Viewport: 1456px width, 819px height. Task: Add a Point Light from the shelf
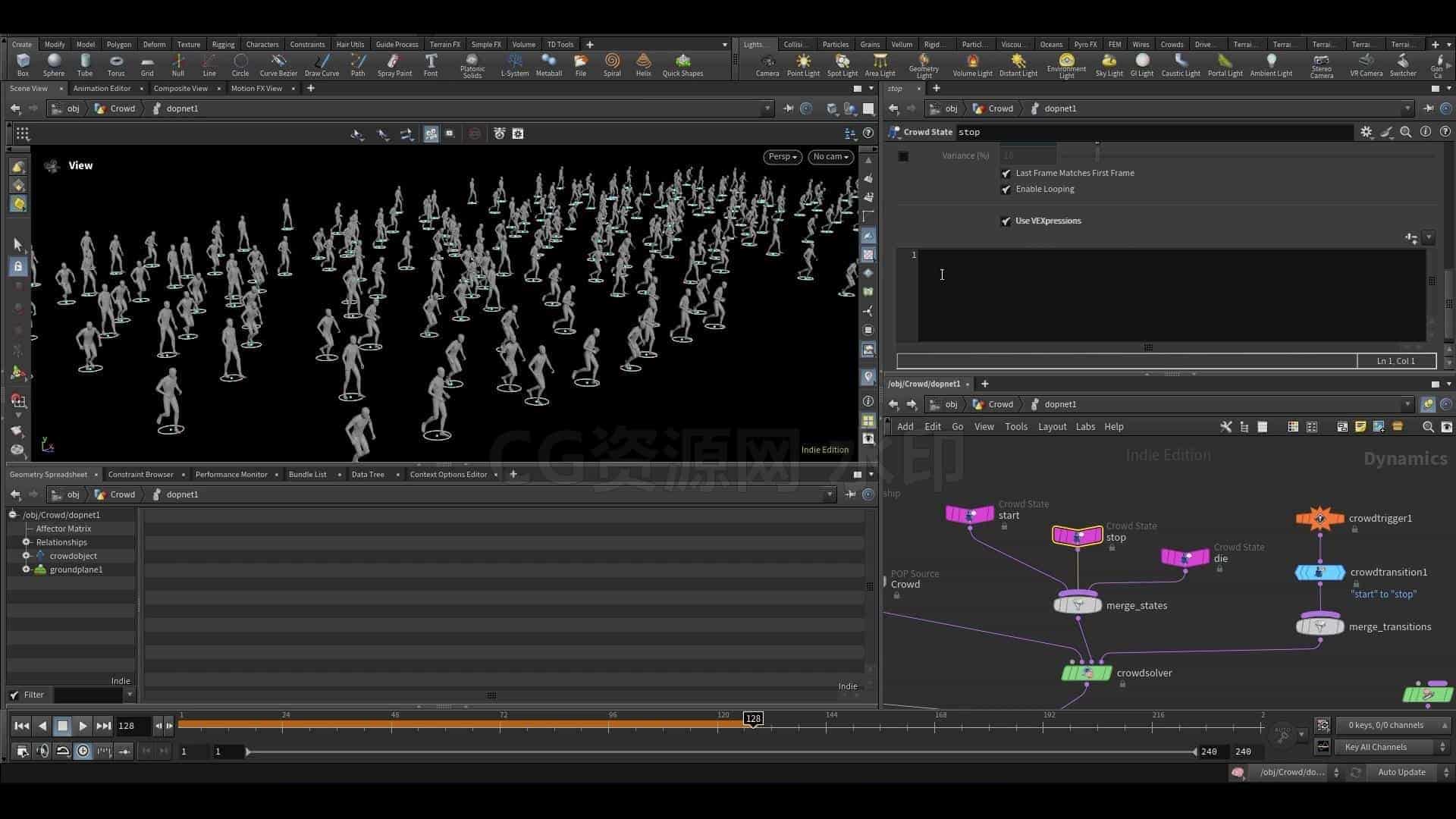(803, 64)
